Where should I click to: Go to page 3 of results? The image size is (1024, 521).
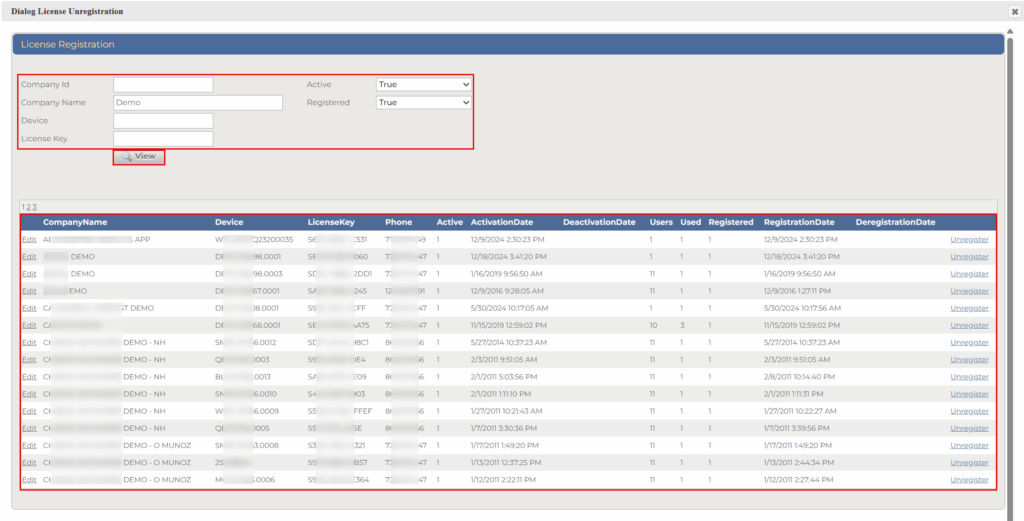33,207
